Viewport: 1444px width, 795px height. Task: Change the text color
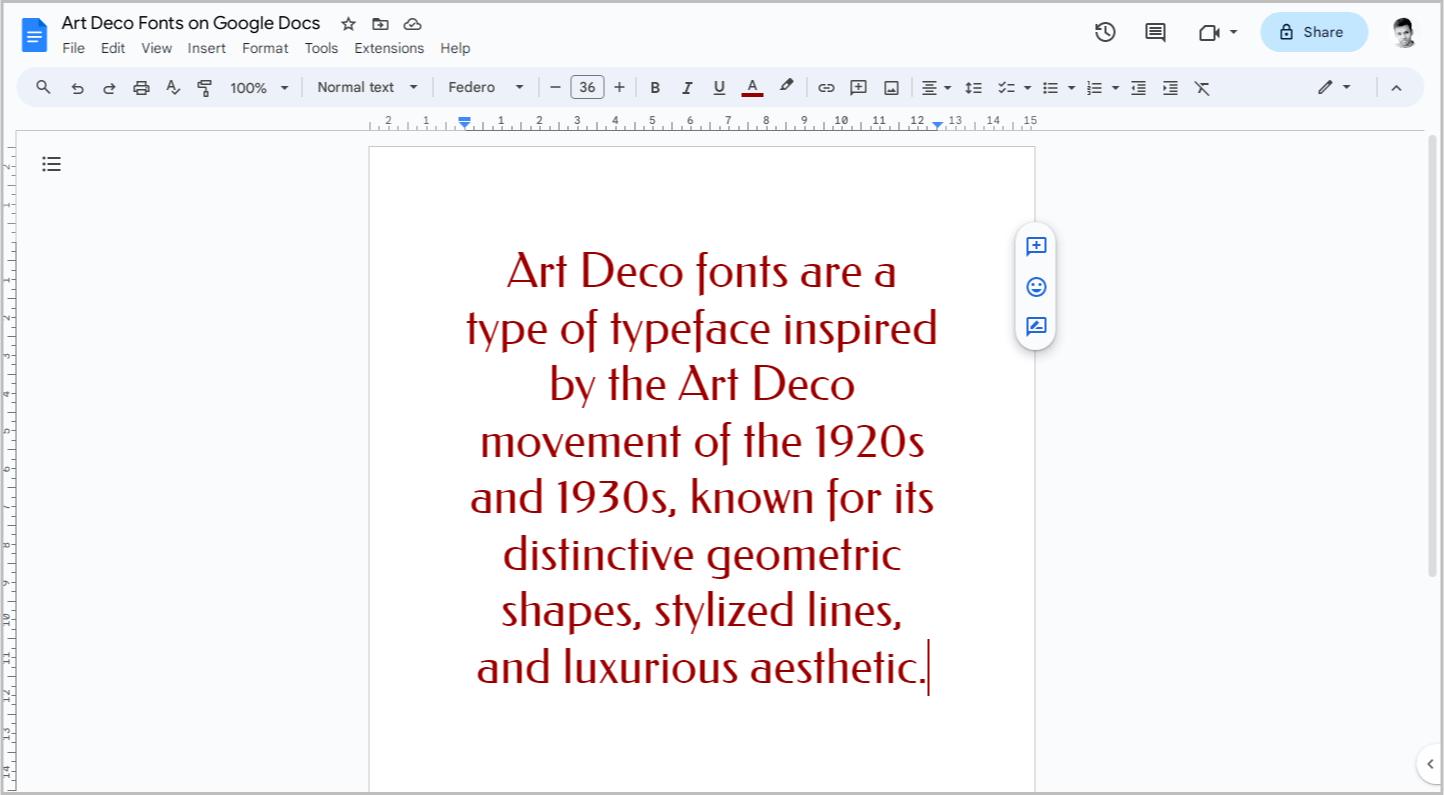click(x=752, y=87)
